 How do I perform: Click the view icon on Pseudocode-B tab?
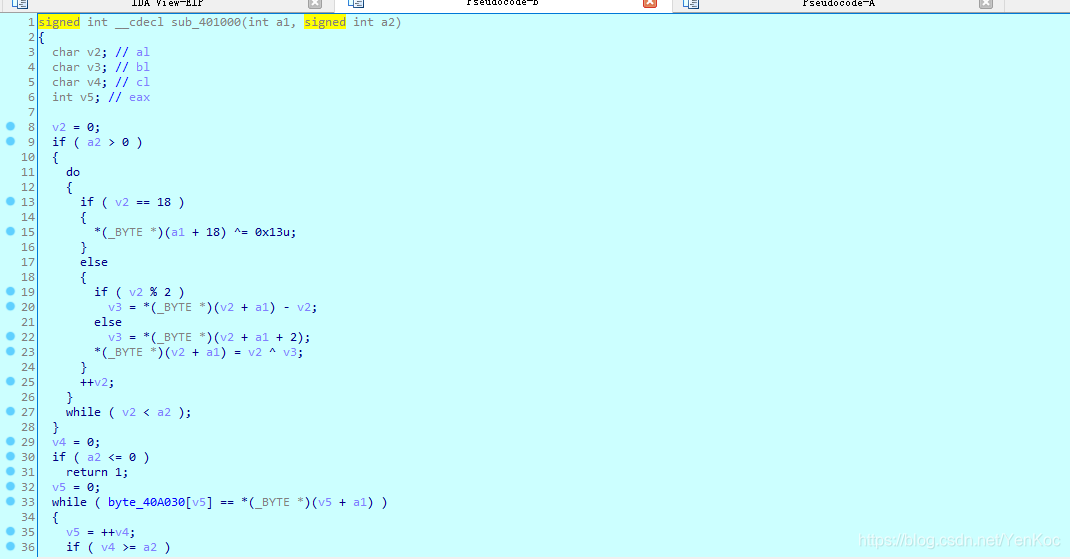[x=356, y=3]
